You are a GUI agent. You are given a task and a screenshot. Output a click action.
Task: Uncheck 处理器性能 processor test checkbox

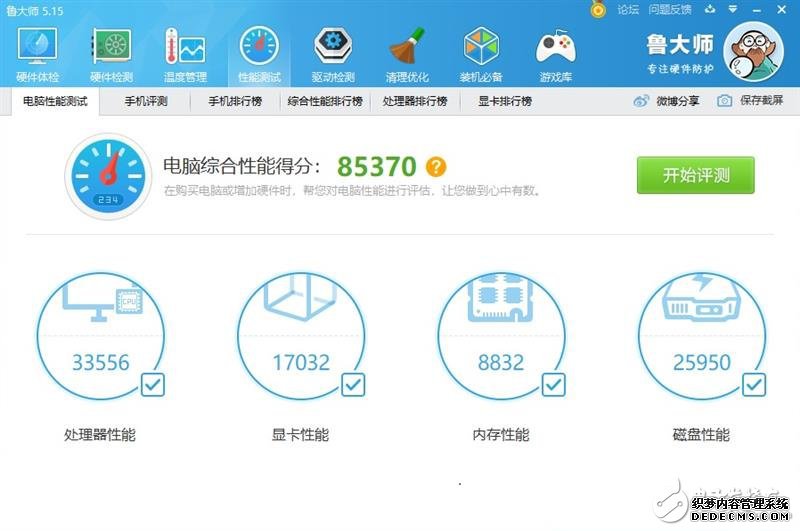153,385
